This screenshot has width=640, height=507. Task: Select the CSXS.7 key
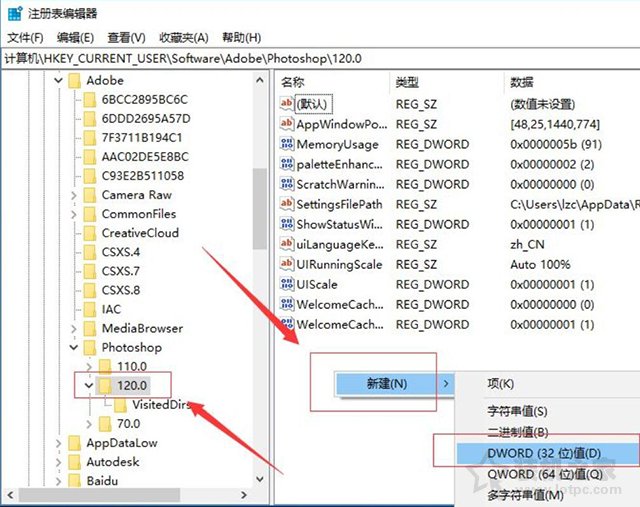click(121, 271)
